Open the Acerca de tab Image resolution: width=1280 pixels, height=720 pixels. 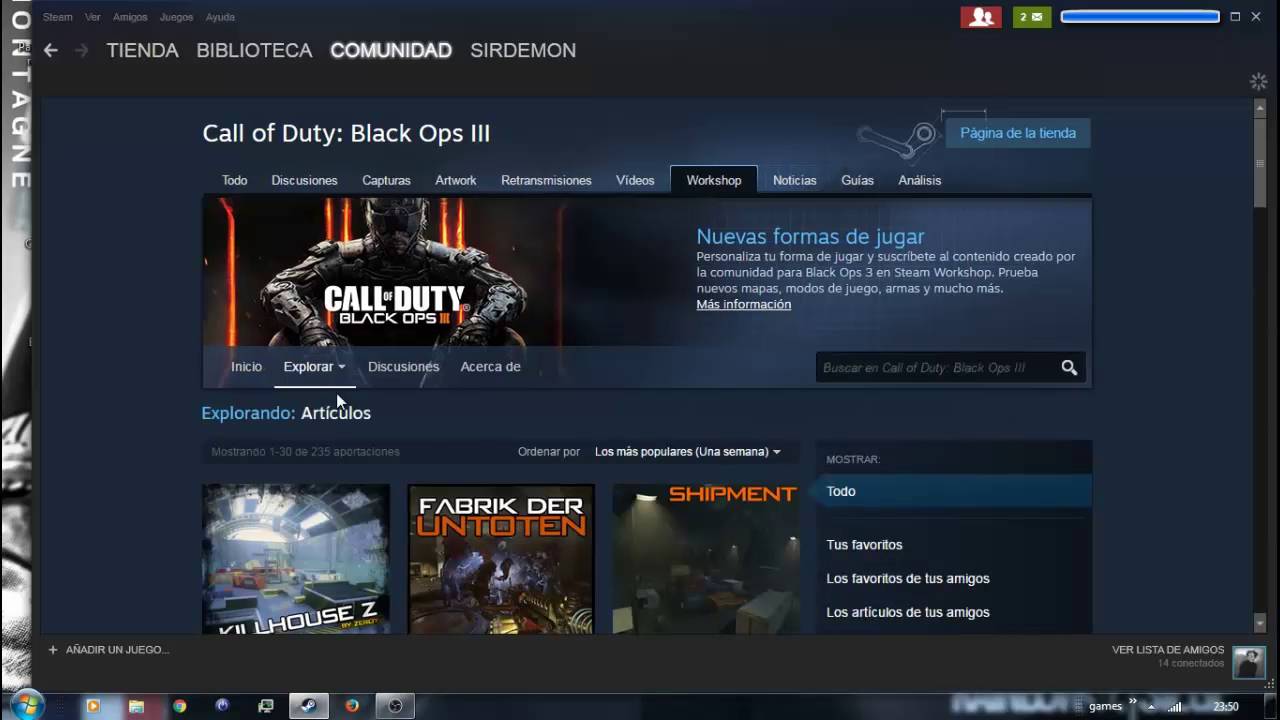[490, 367]
